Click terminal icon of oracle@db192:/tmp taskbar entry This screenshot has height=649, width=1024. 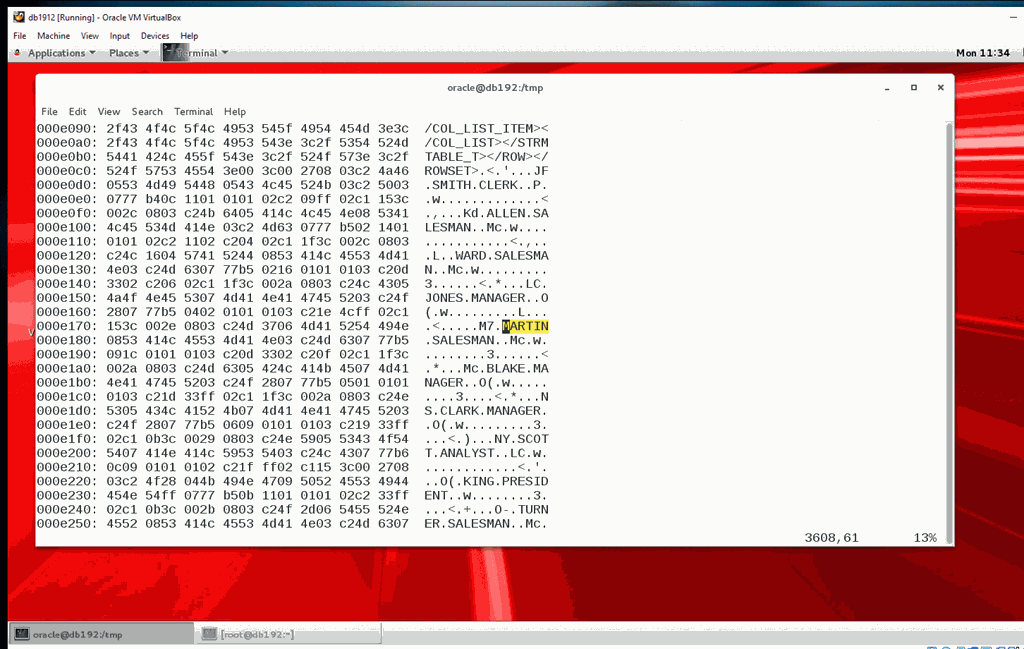coord(22,634)
